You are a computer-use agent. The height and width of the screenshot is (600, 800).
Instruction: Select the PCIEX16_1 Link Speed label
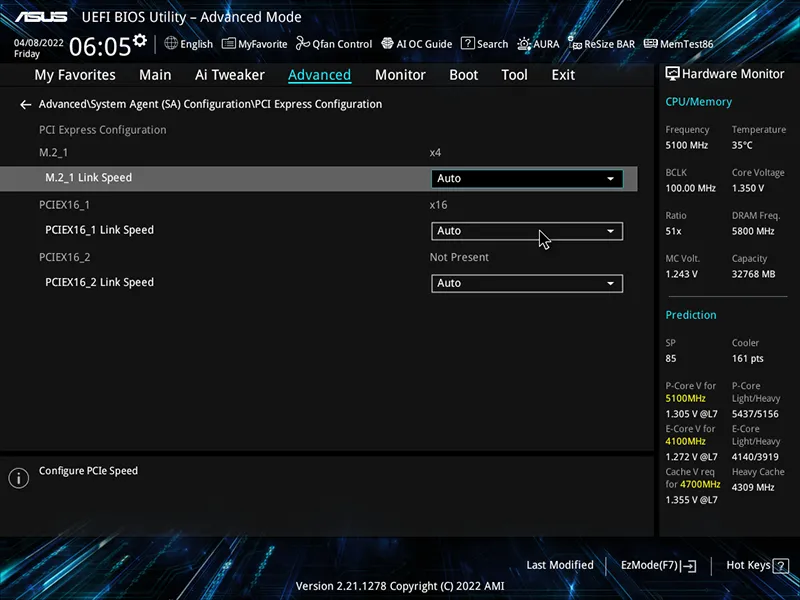coord(99,230)
